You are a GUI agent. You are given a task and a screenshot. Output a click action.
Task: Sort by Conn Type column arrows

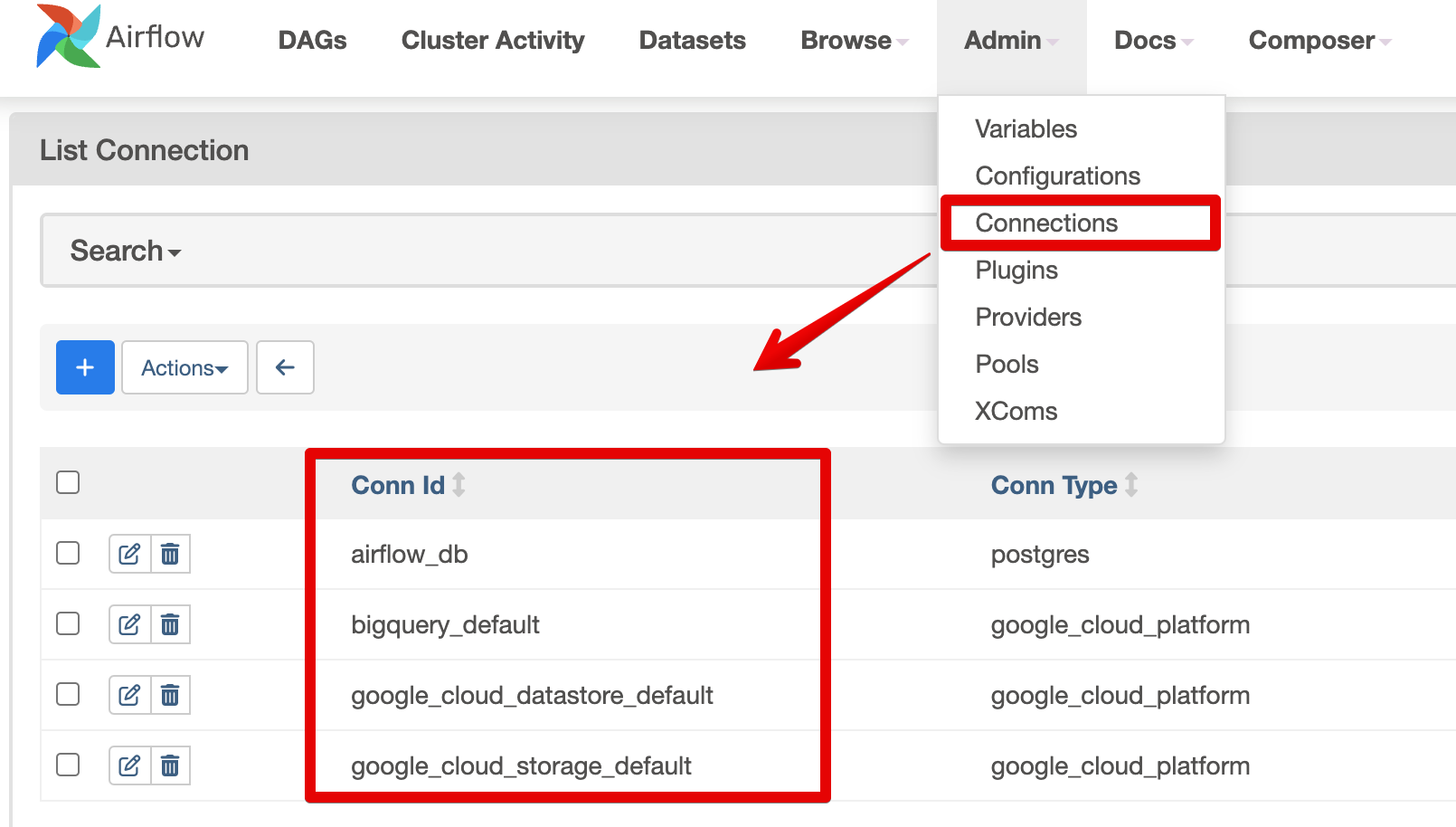pyautogui.click(x=1131, y=485)
